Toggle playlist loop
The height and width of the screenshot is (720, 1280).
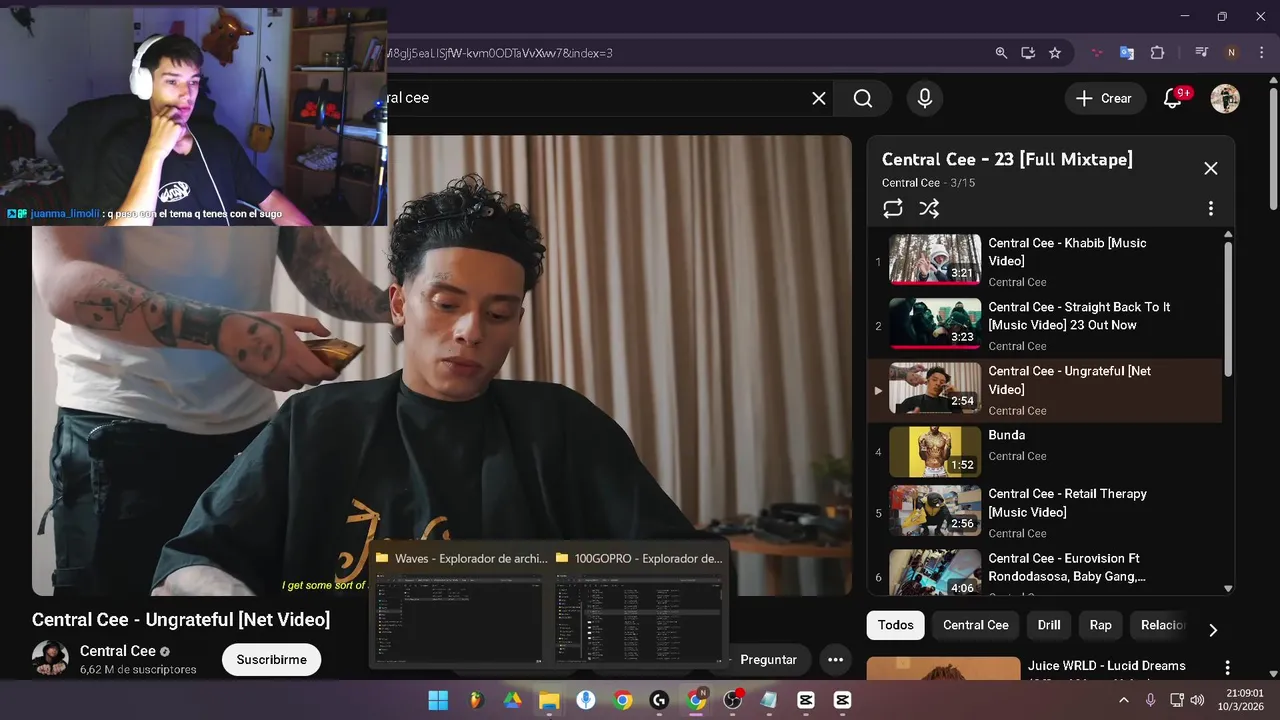893,208
